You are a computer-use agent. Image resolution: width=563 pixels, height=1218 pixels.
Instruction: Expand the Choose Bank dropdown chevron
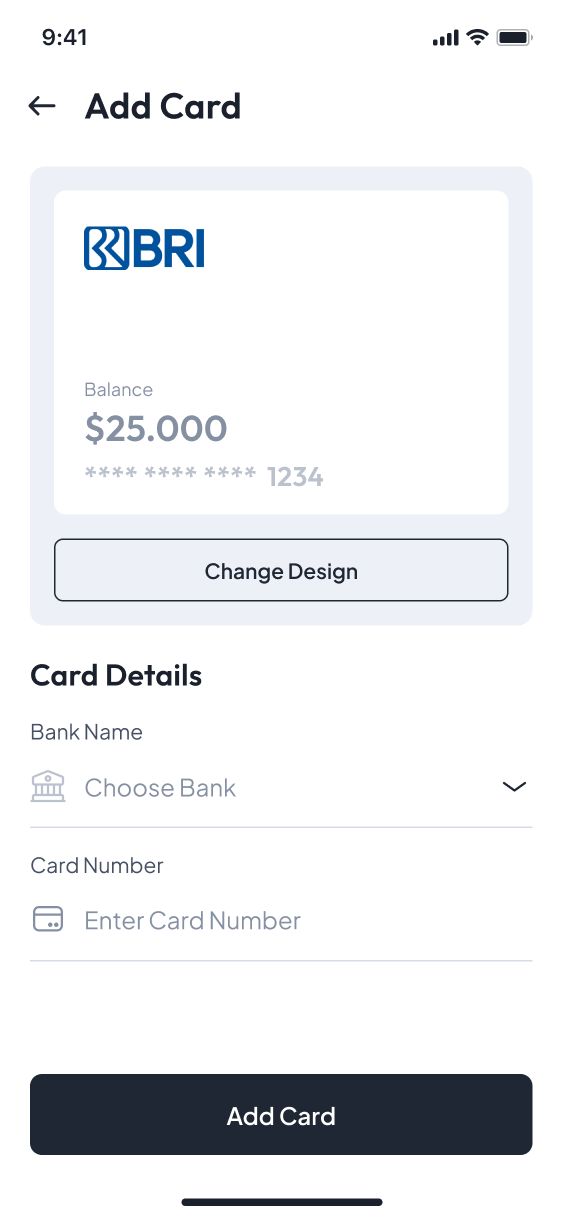point(513,787)
